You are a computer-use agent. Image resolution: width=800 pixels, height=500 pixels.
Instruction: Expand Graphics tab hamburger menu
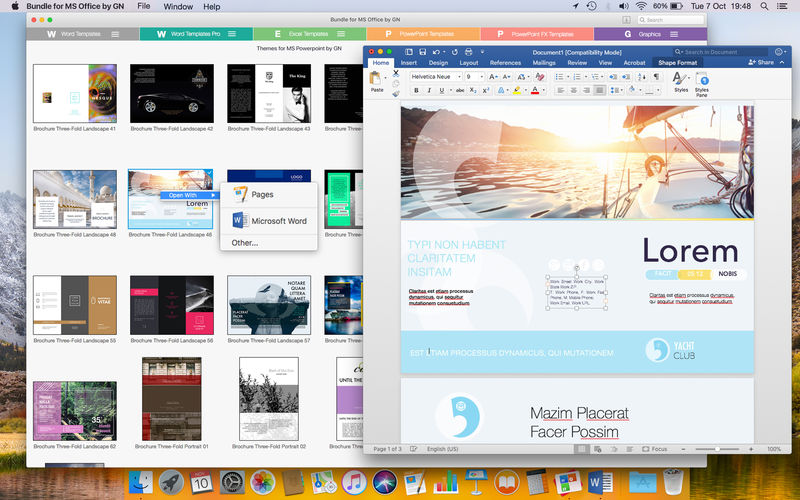[674, 34]
